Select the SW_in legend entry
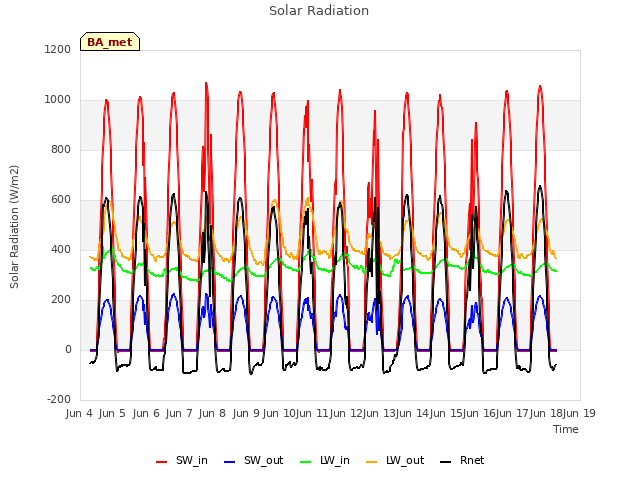 tap(182, 460)
